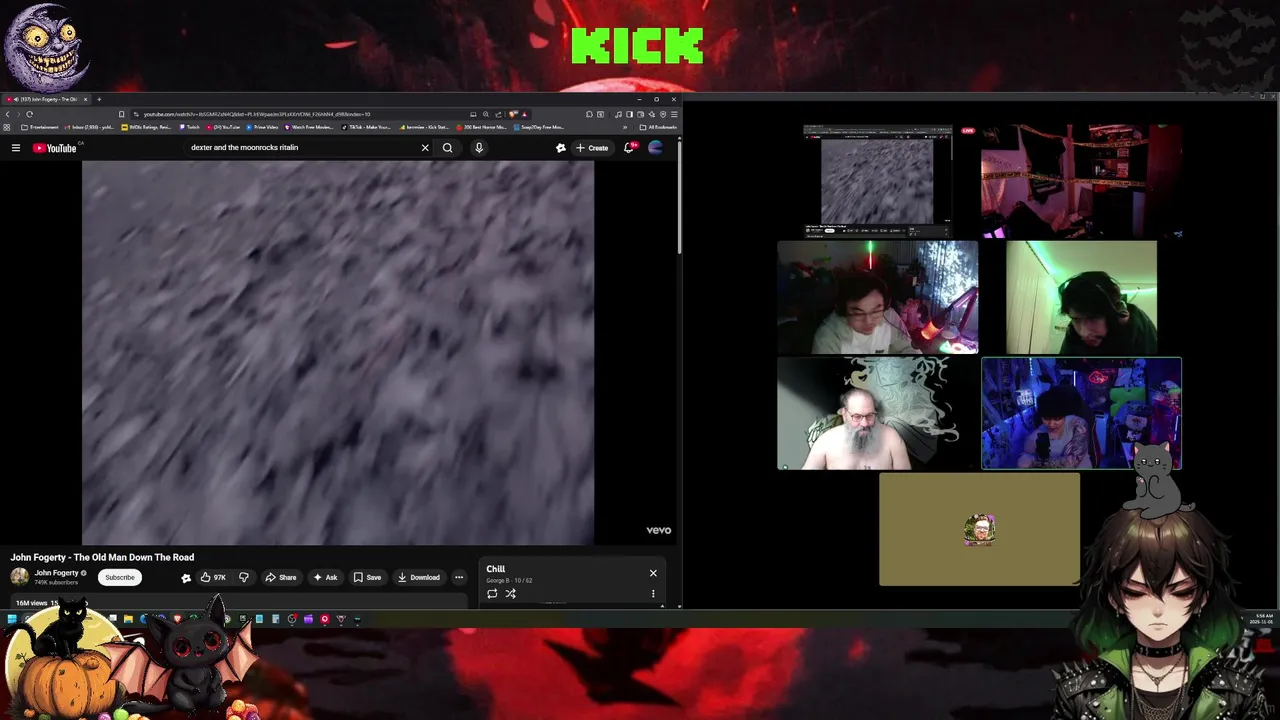Open the 200 Best Horror bookmark
This screenshot has width=1280, height=720.
pos(481,127)
